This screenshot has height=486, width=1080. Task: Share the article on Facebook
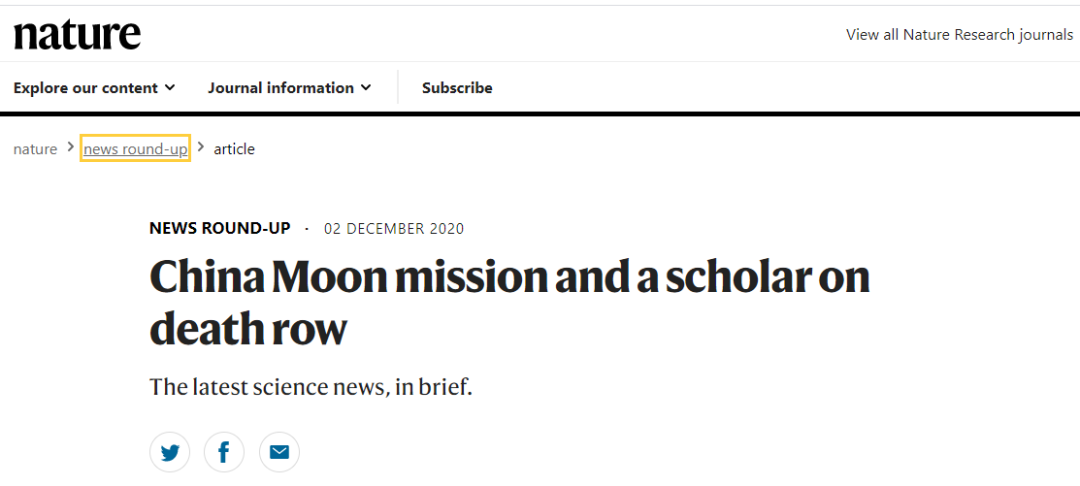tap(224, 453)
